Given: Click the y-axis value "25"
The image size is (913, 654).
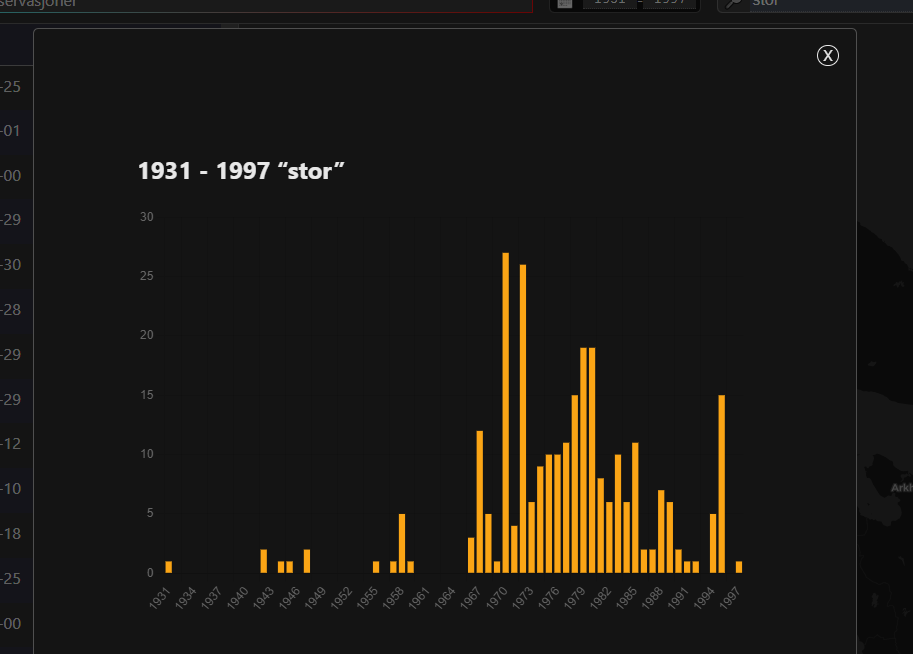Looking at the screenshot, I should [x=147, y=276].
